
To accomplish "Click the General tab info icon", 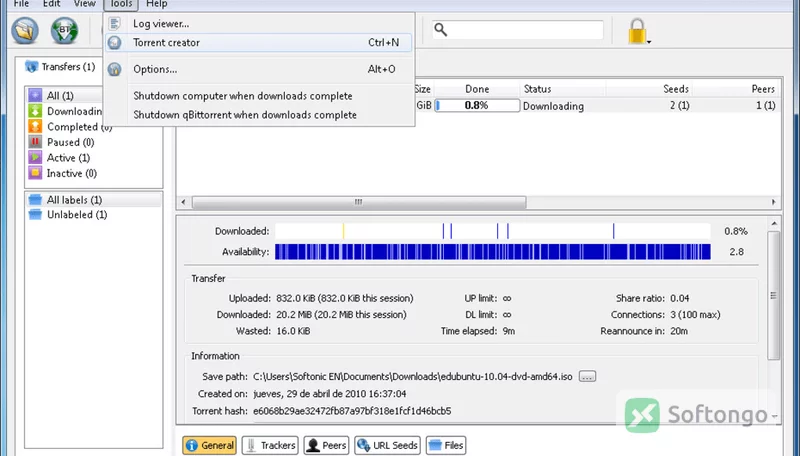I will 192,445.
